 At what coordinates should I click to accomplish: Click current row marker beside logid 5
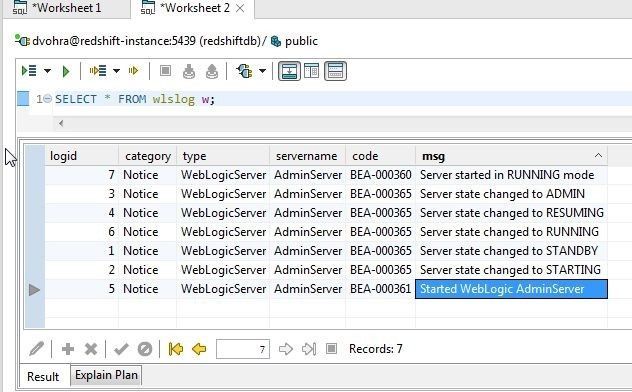click(x=35, y=289)
